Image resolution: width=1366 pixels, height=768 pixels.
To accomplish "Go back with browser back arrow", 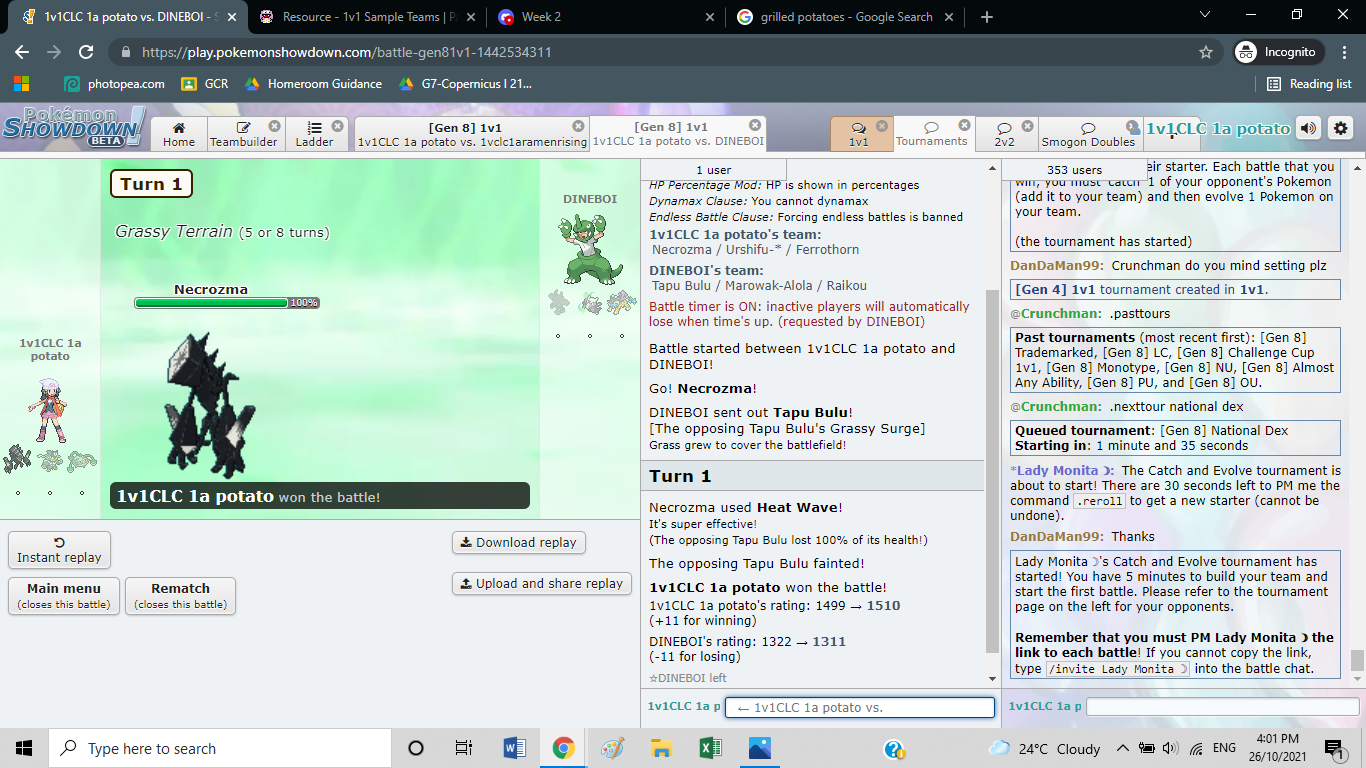I will (22, 52).
